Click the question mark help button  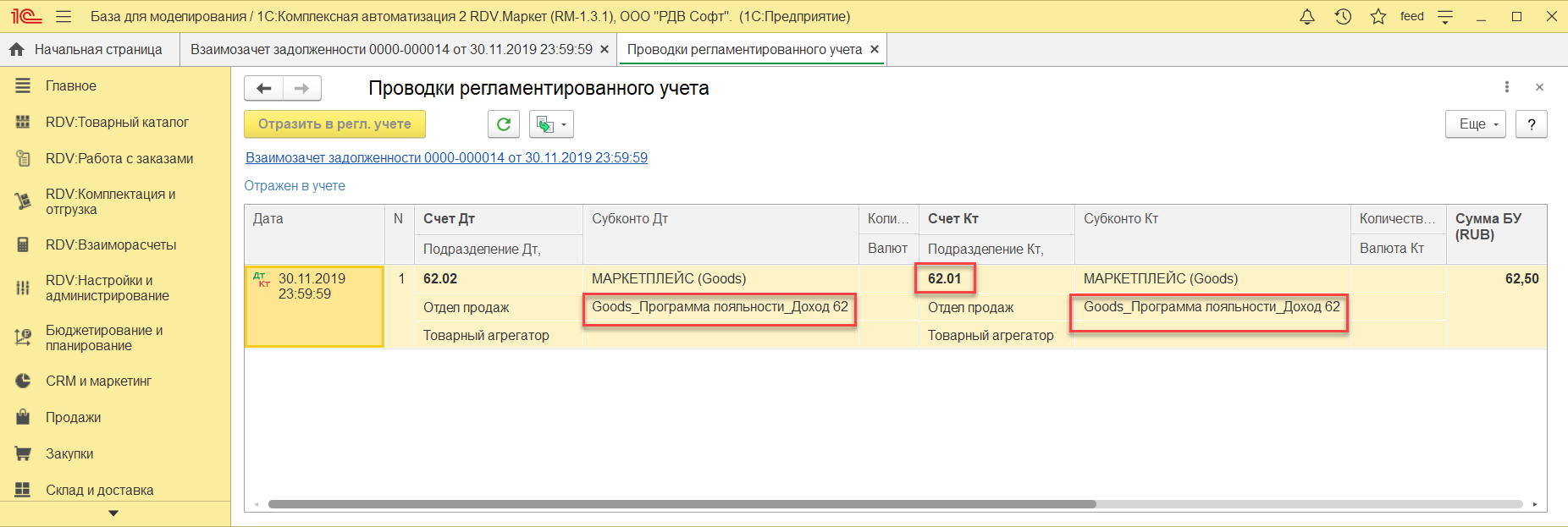click(1531, 124)
